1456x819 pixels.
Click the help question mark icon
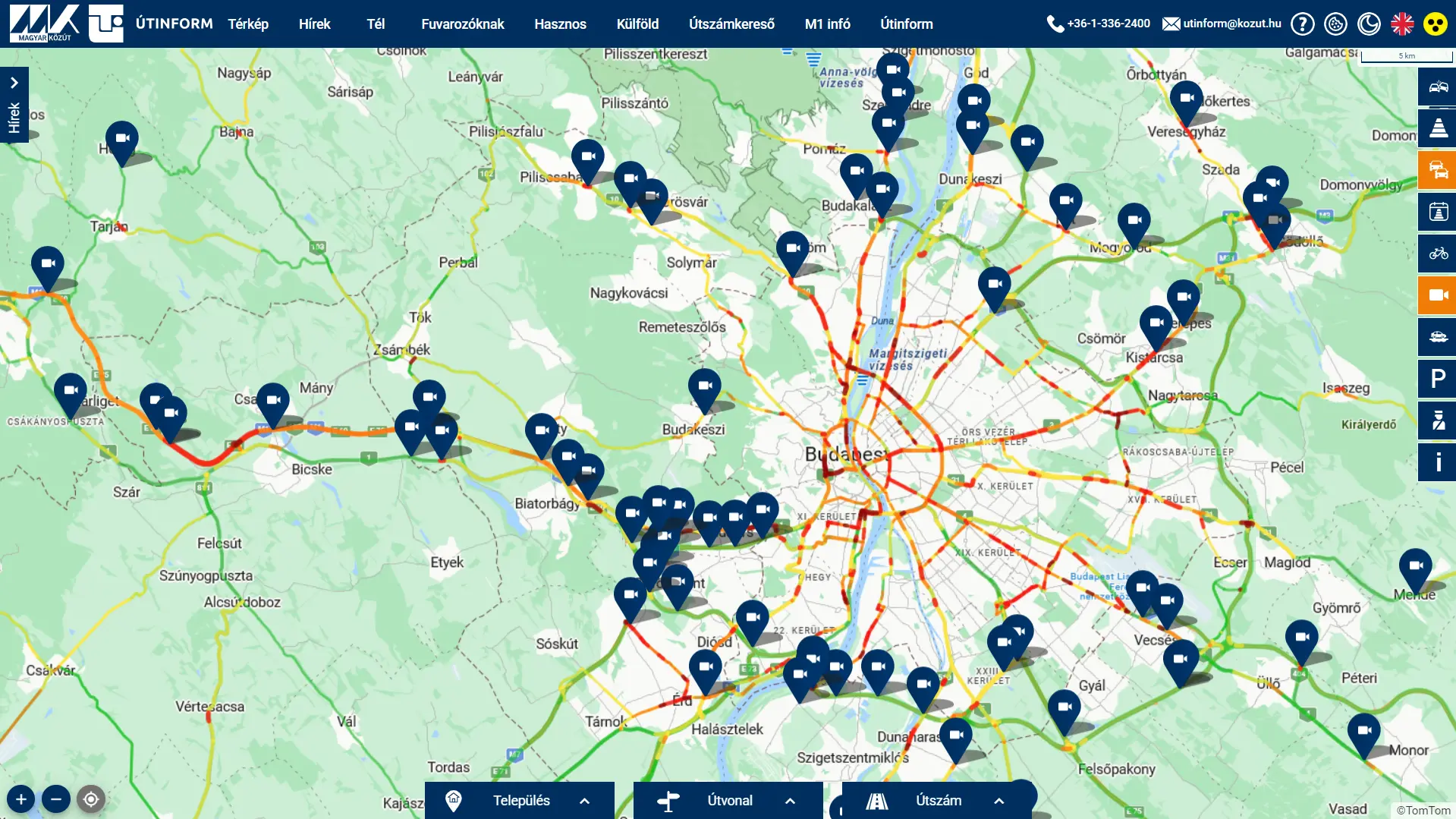(1302, 24)
